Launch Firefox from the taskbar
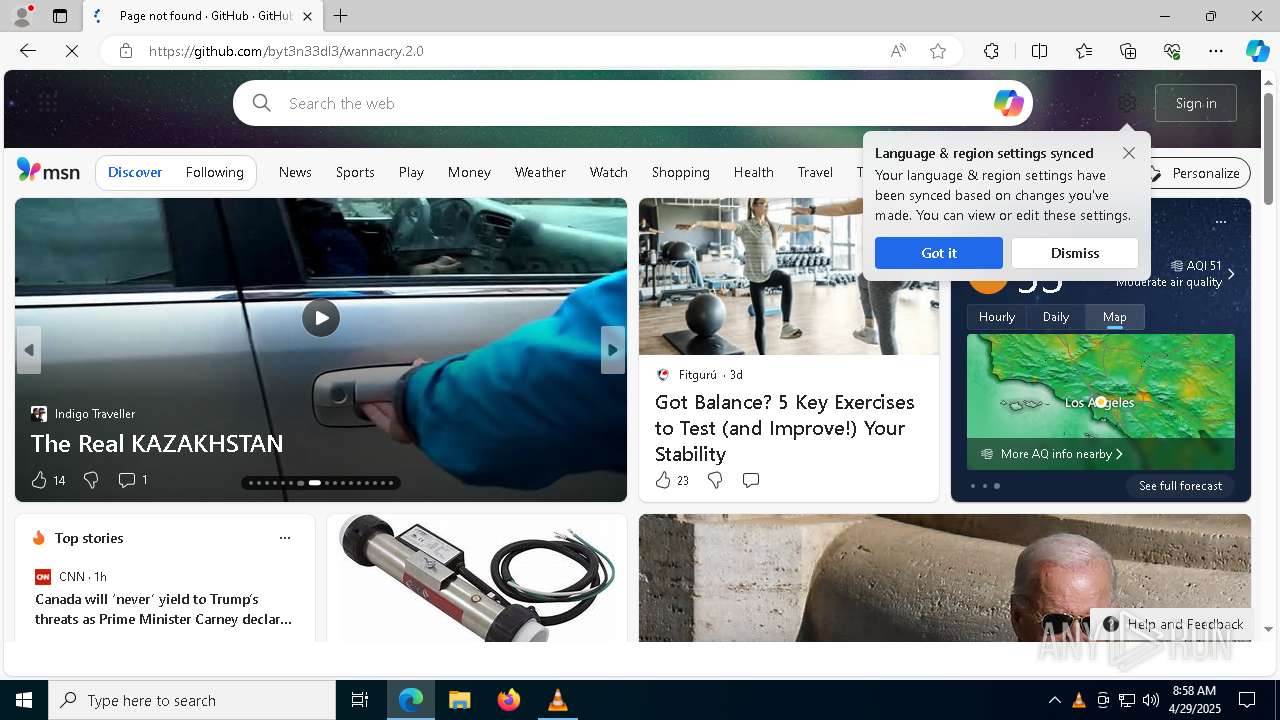The width and height of the screenshot is (1280, 720). (508, 700)
